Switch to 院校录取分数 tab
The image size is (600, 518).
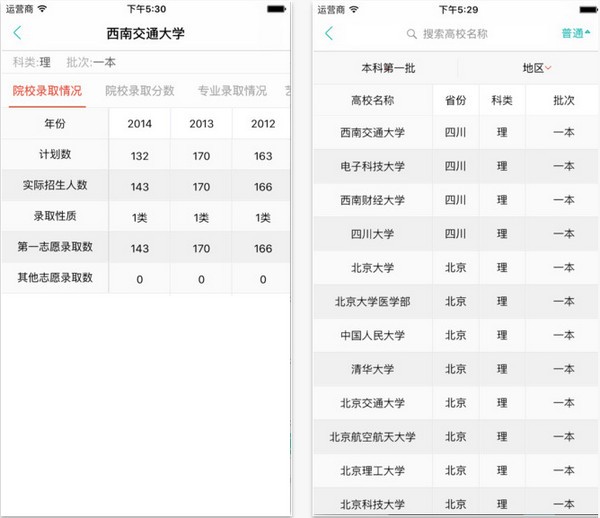(x=140, y=91)
